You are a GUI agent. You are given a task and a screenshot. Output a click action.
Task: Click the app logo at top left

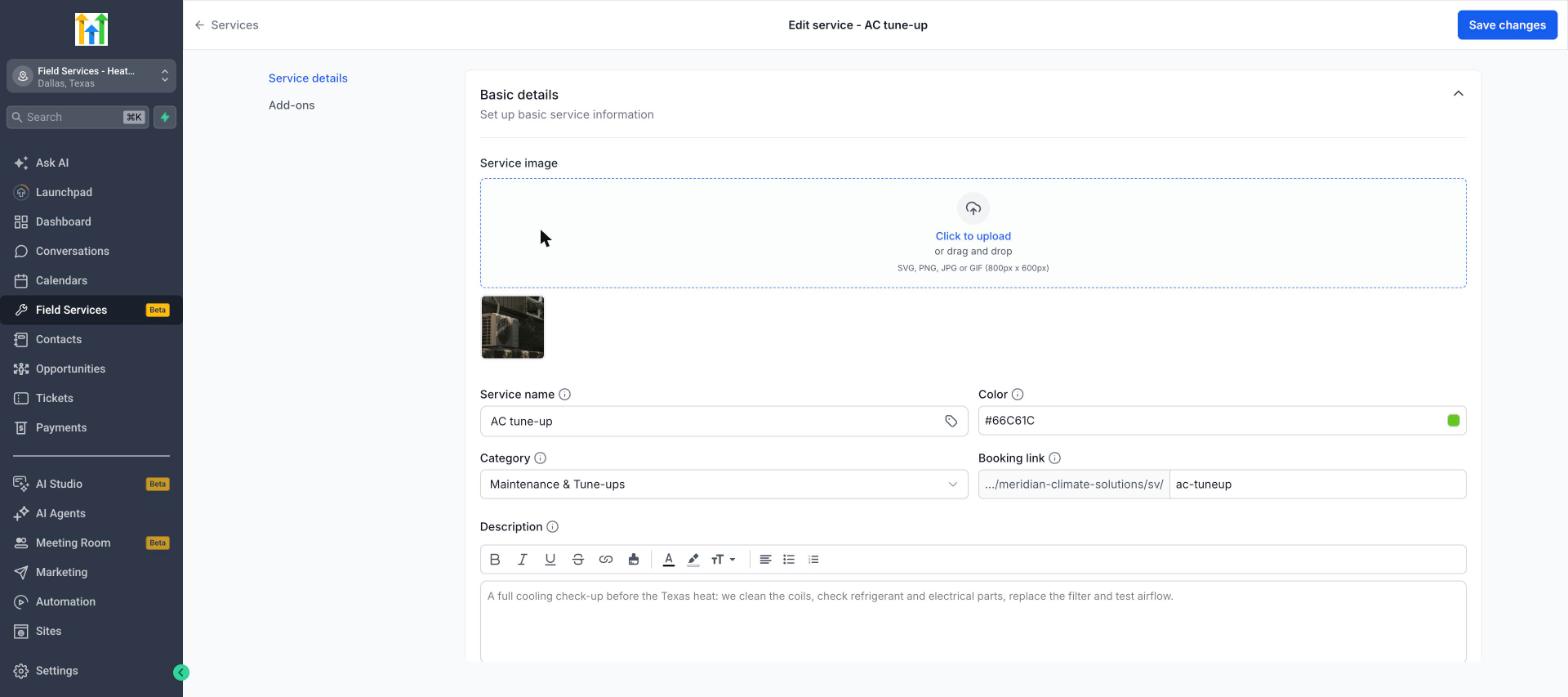(91, 29)
